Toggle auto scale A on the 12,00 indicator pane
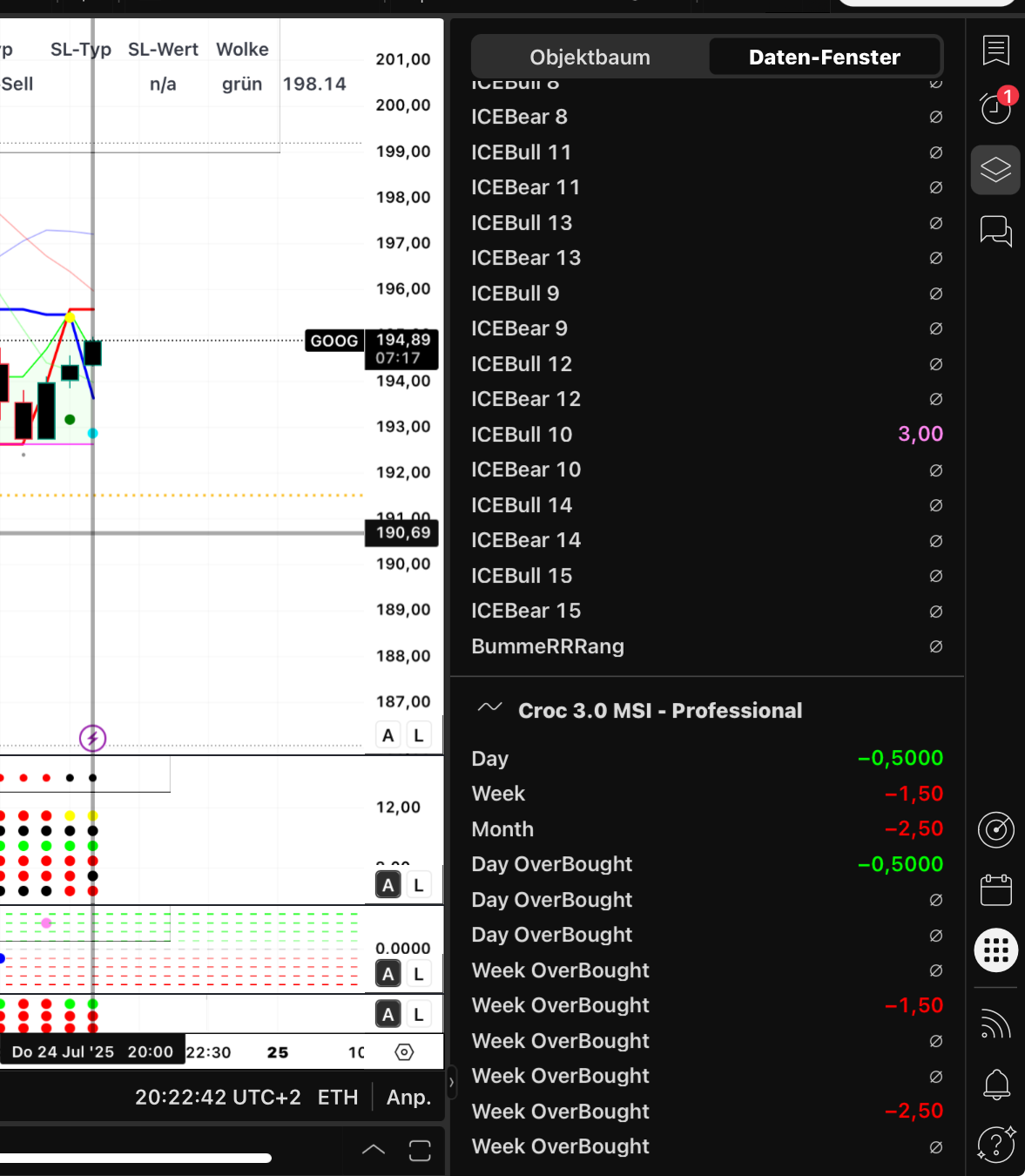Screen dimensions: 1025x1176 pyautogui.click(x=388, y=885)
